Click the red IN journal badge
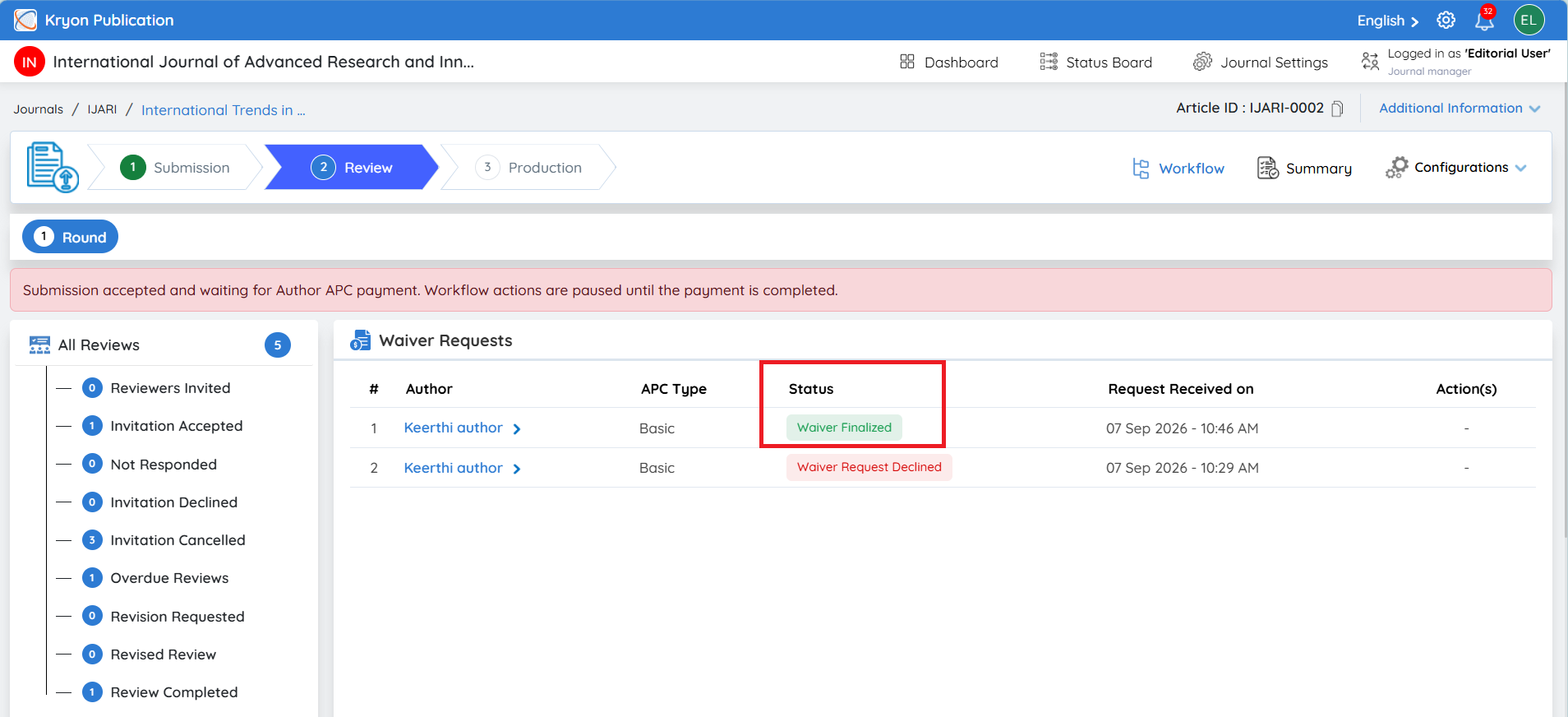The width and height of the screenshot is (1568, 717). [30, 62]
